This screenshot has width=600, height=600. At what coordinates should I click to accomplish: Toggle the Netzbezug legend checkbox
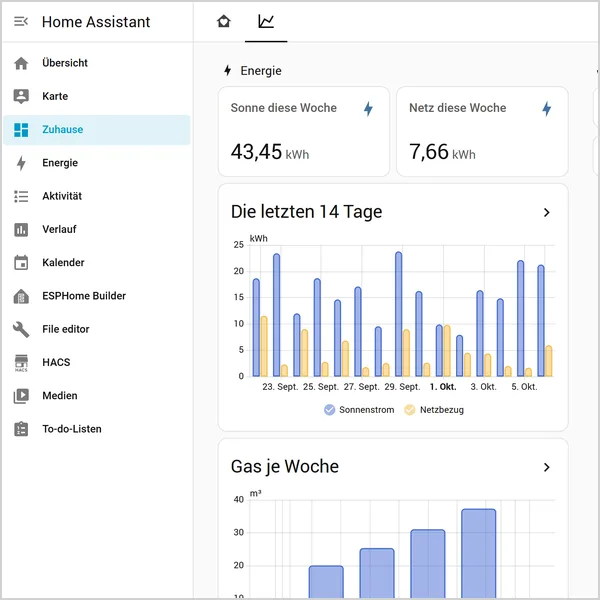(409, 410)
